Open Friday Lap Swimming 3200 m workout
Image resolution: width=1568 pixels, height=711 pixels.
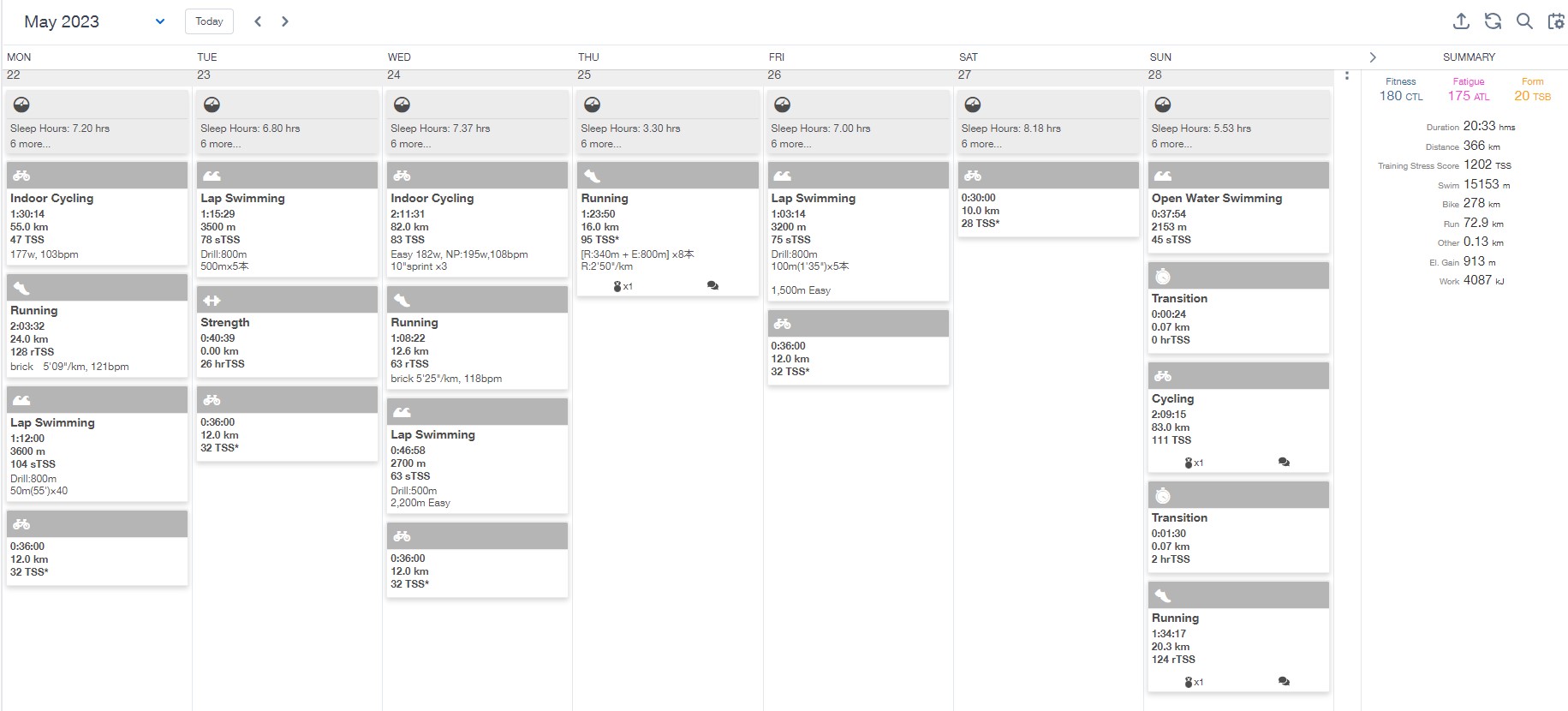[858, 231]
